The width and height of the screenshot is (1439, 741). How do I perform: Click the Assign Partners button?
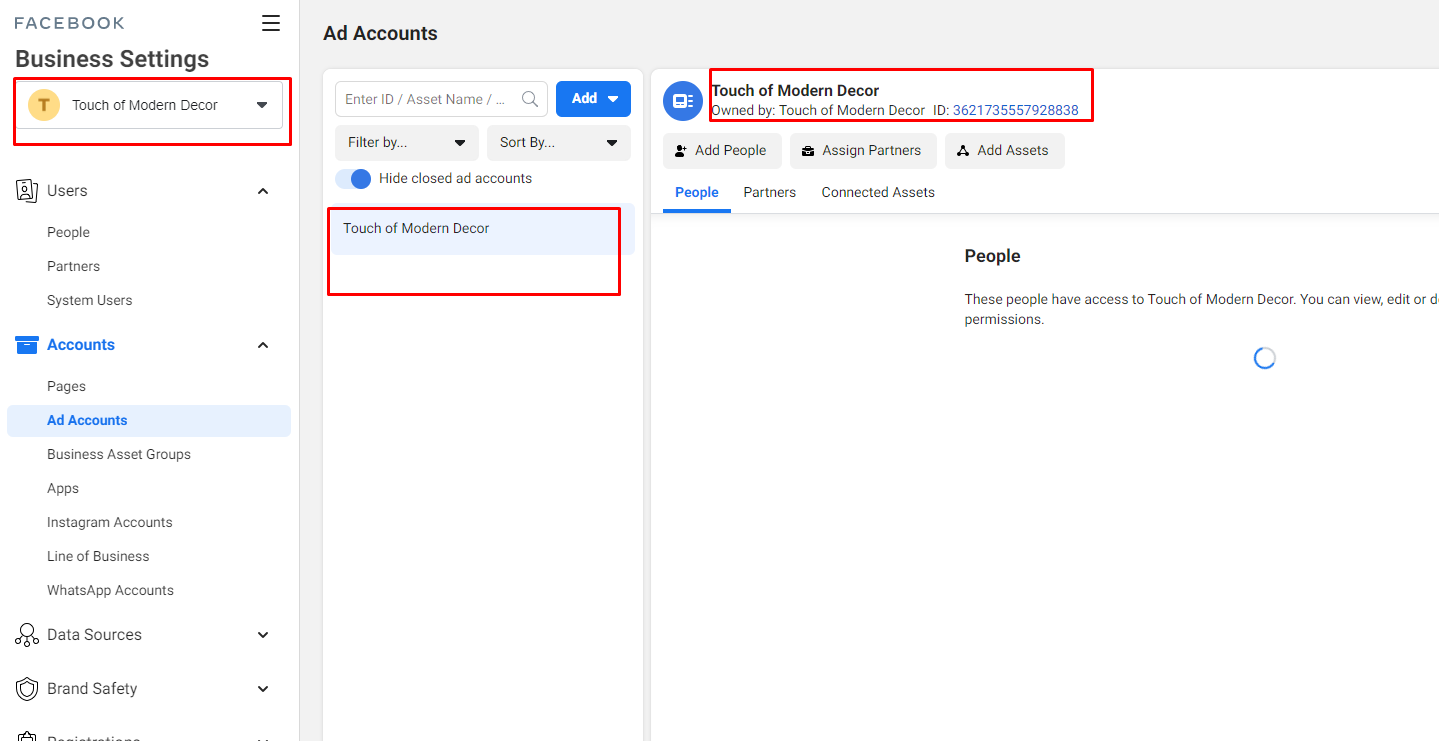[862, 151]
